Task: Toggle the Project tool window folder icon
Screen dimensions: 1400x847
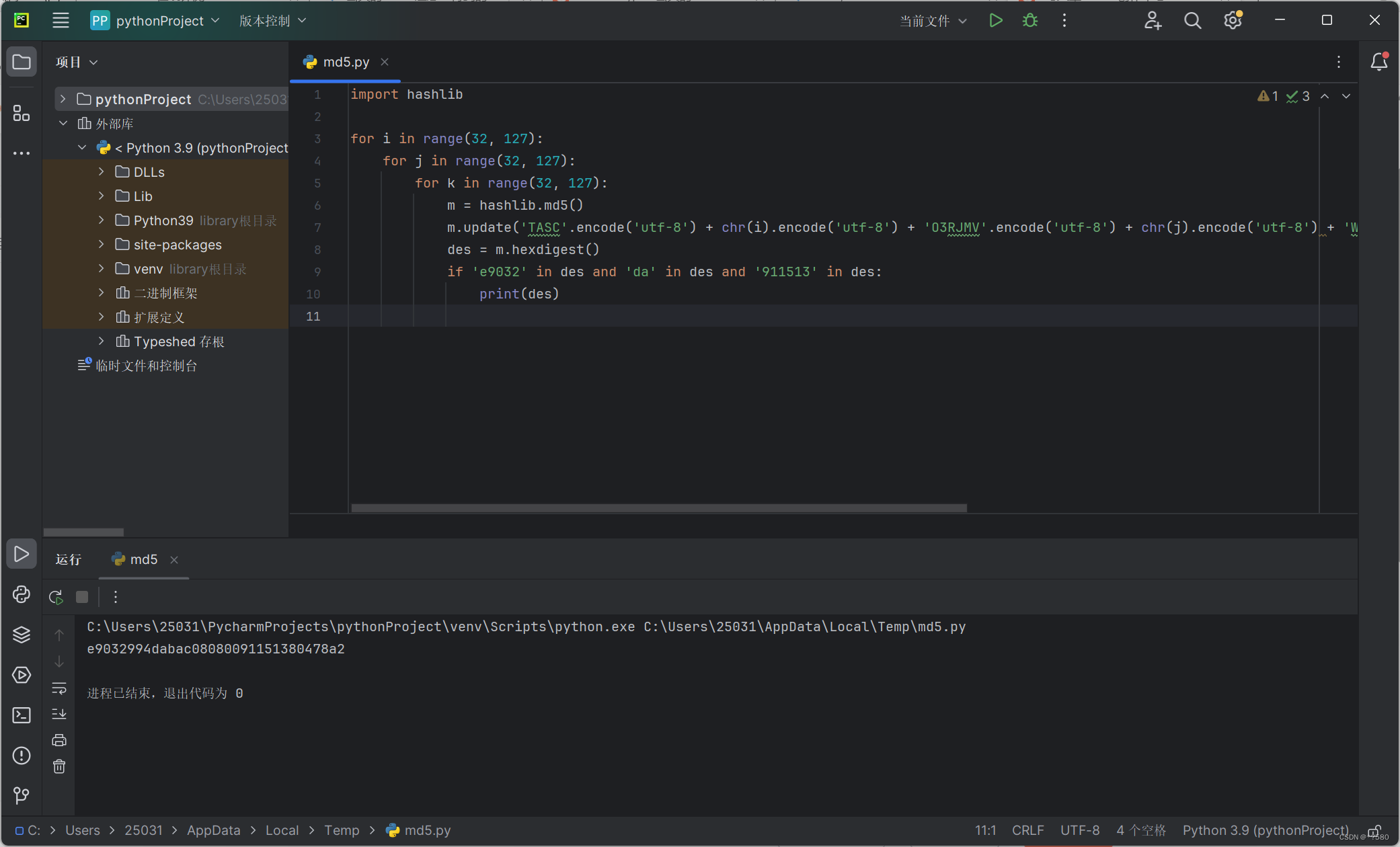Action: pos(22,62)
